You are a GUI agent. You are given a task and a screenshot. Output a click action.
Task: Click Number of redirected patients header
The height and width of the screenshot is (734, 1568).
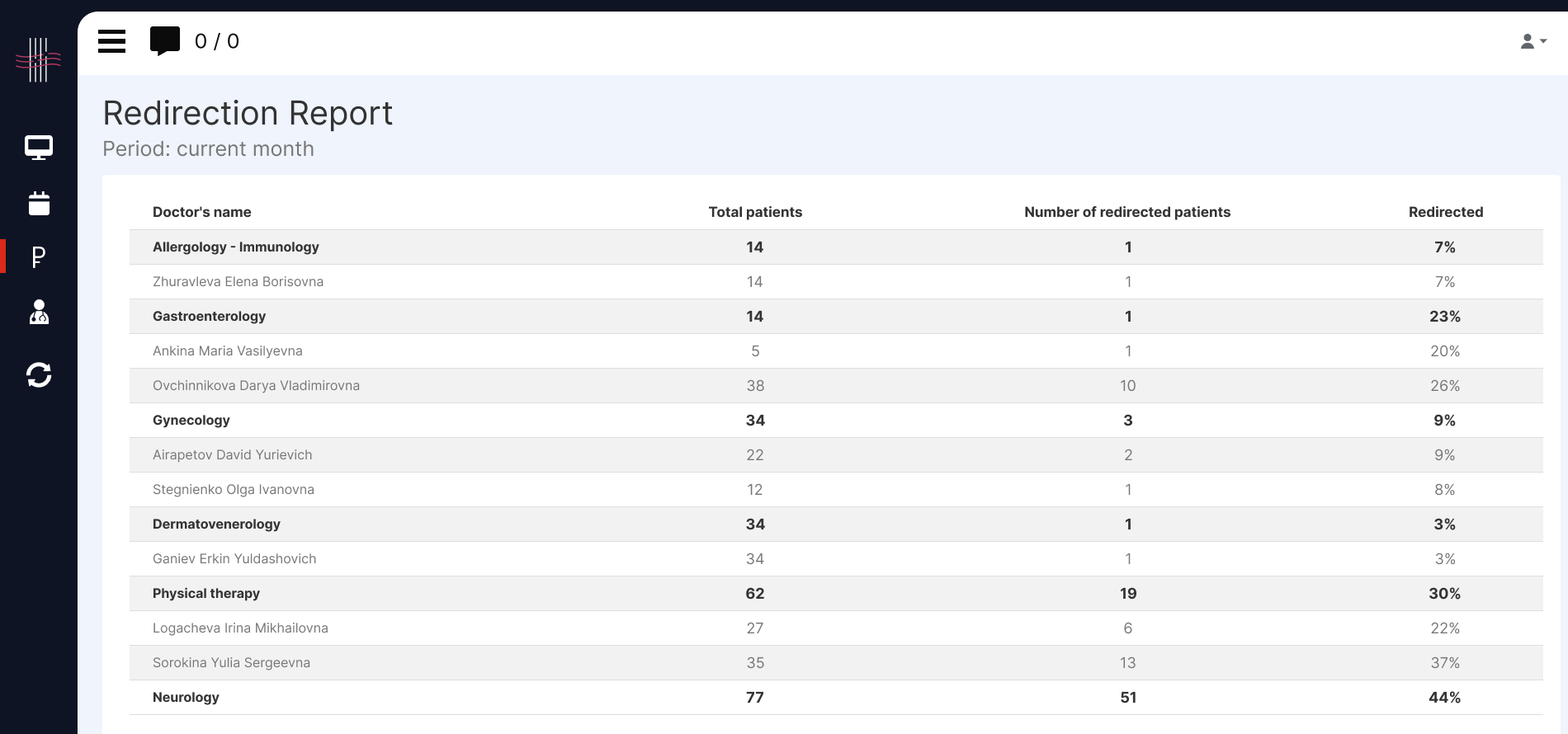[1127, 212]
